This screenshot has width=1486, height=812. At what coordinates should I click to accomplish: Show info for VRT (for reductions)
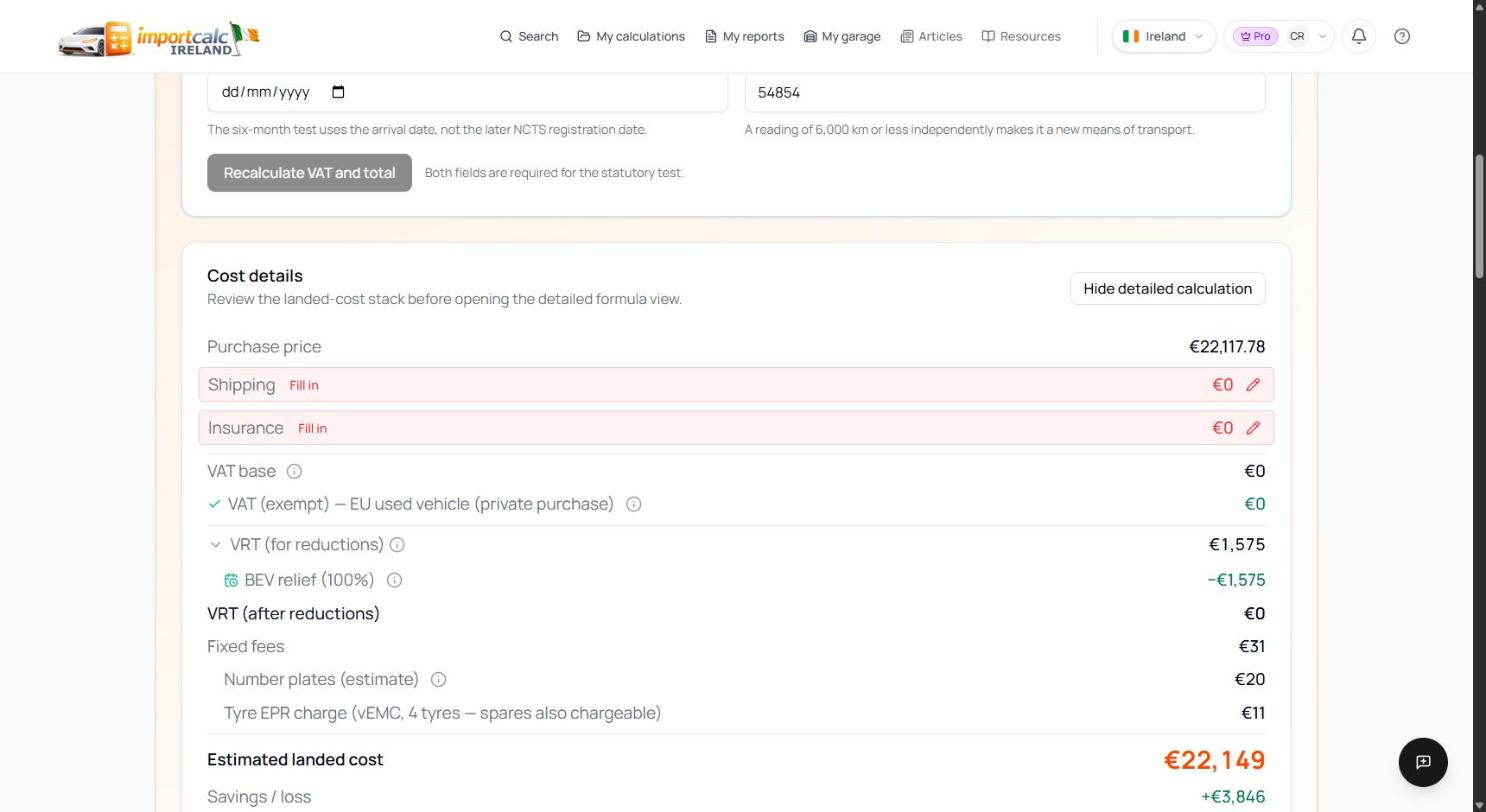(x=397, y=545)
